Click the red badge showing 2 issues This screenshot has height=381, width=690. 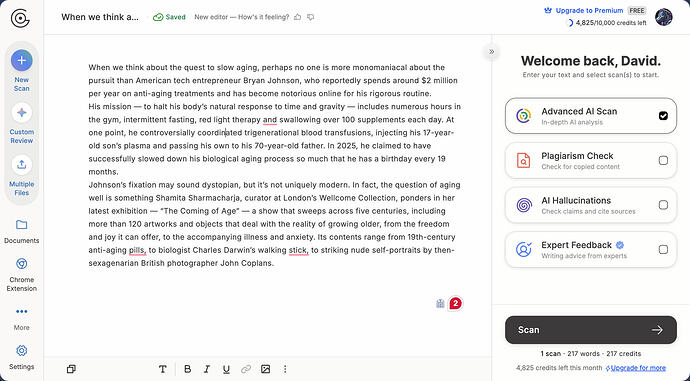click(x=455, y=304)
